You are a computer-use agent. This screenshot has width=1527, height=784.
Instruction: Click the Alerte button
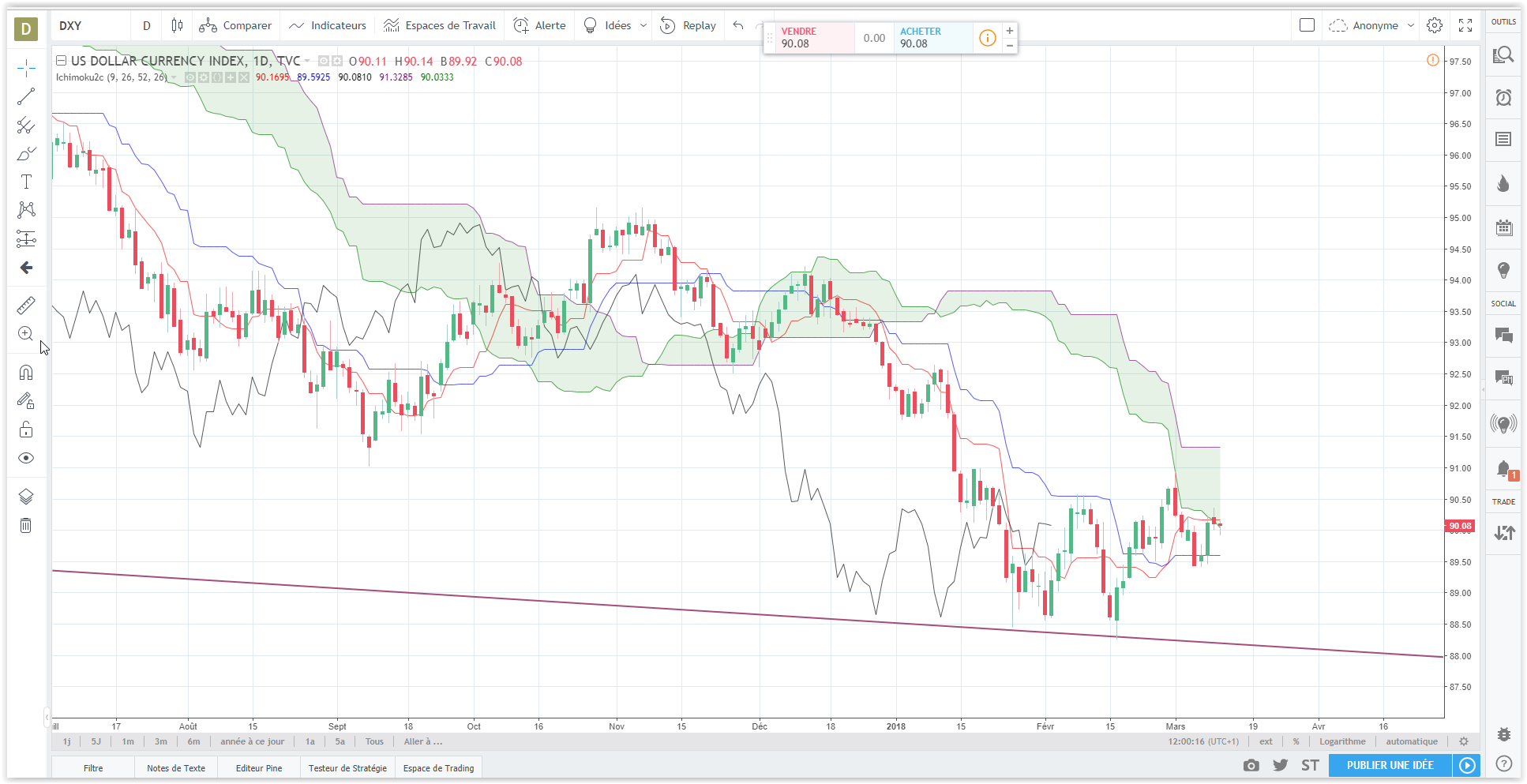(x=540, y=25)
